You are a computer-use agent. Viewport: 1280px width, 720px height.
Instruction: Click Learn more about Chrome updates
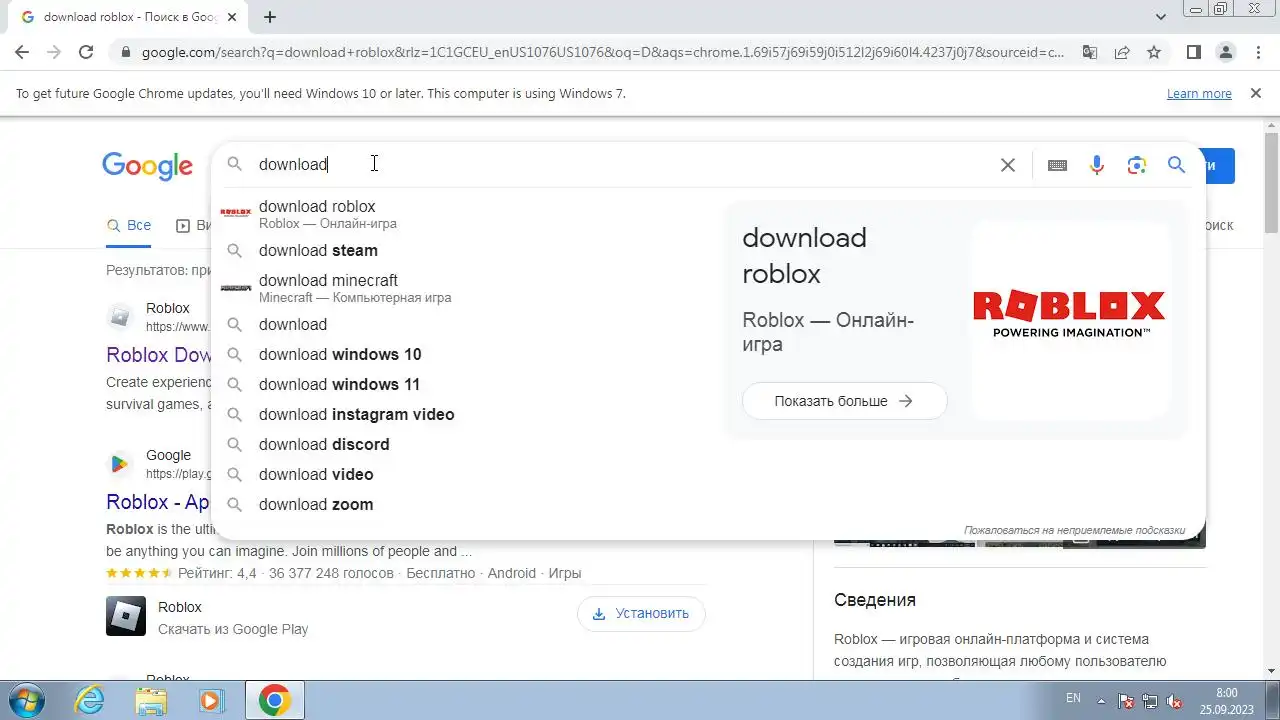pyautogui.click(x=1199, y=93)
